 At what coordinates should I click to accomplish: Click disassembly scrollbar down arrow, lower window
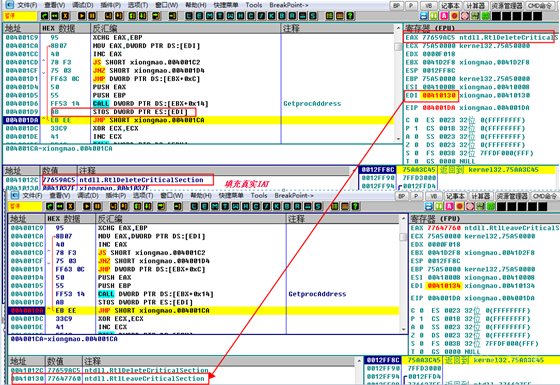(x=403, y=329)
